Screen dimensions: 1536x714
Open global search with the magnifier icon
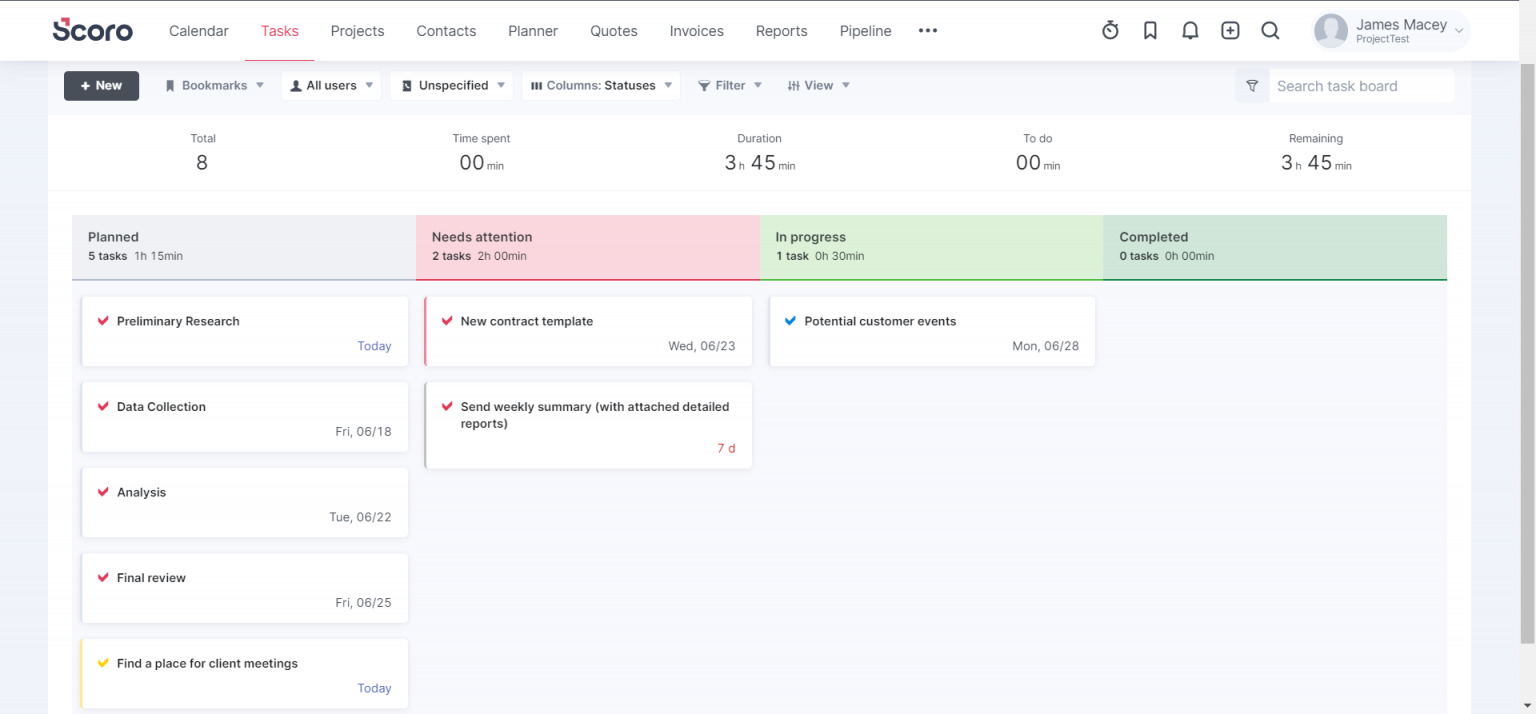[x=1270, y=30]
